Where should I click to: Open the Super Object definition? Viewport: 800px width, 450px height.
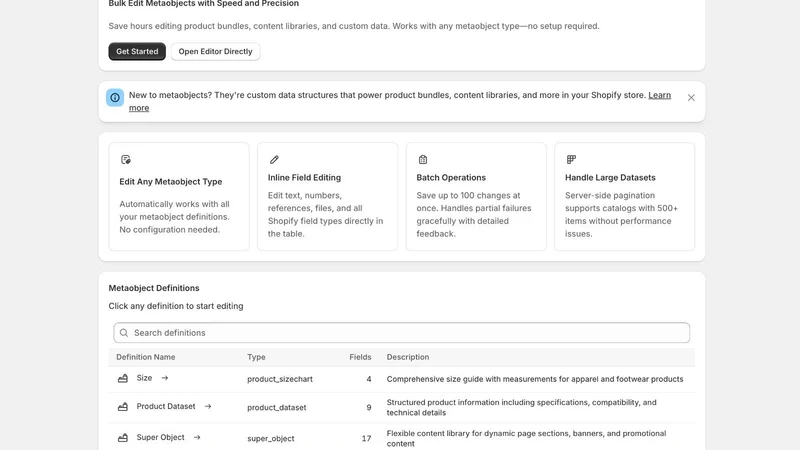click(160, 437)
